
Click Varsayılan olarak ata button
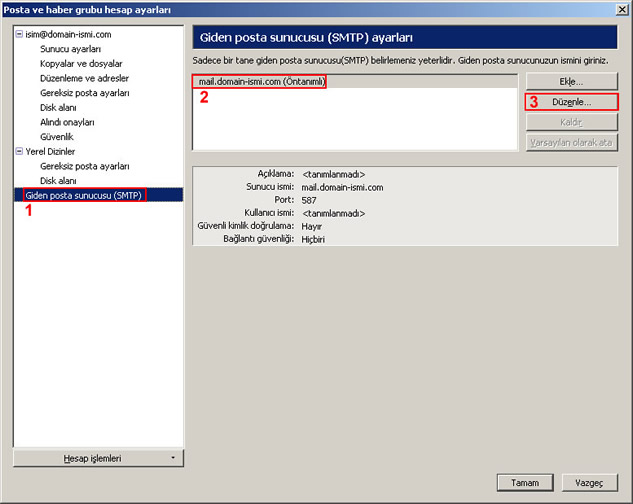click(x=571, y=142)
